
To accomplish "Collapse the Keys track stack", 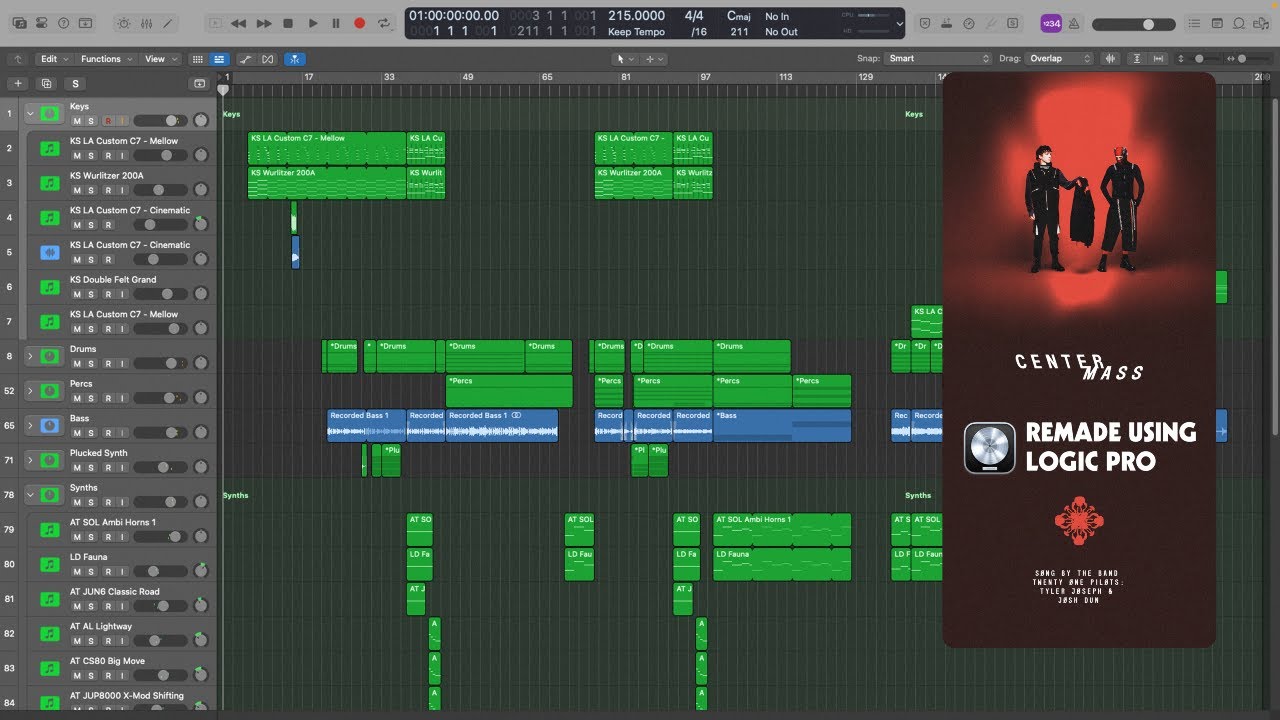I will (30, 114).
